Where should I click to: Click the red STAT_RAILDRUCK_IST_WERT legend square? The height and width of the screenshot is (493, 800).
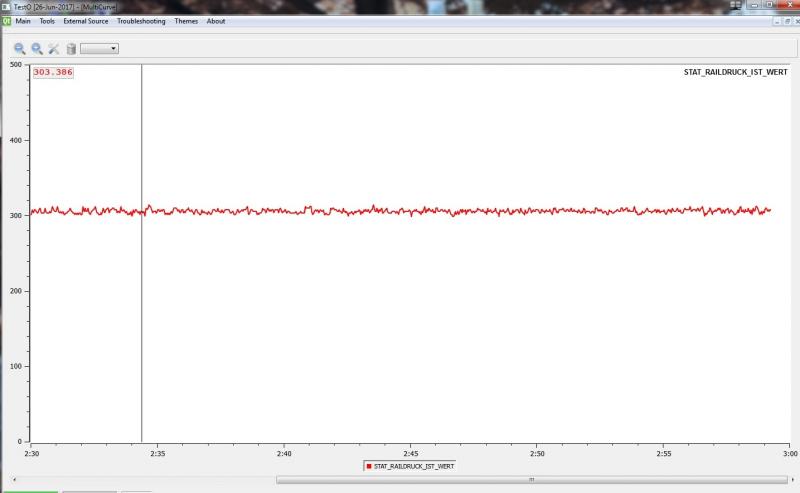coord(368,466)
